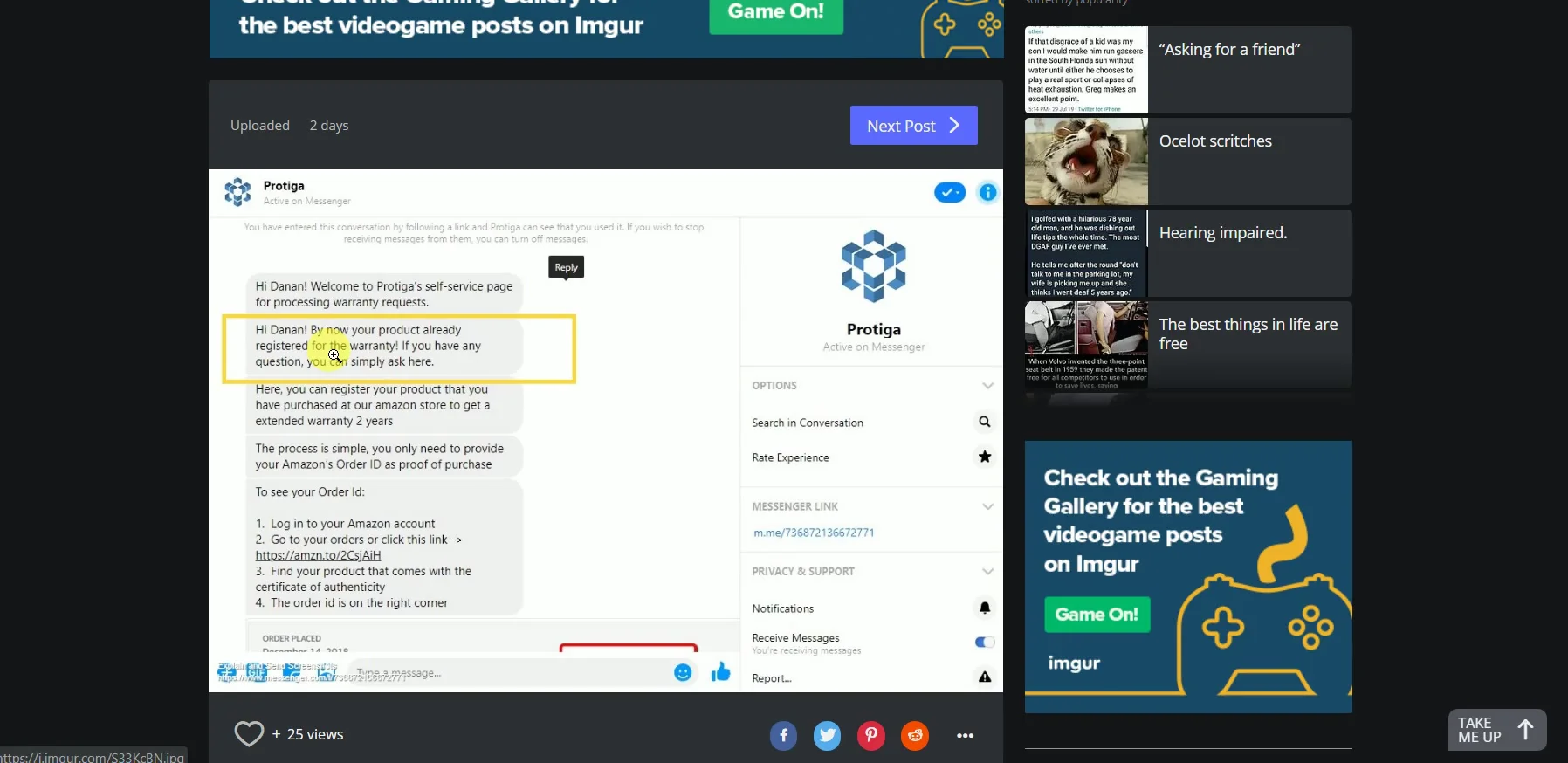Share the post on Pinterest

coord(870,736)
